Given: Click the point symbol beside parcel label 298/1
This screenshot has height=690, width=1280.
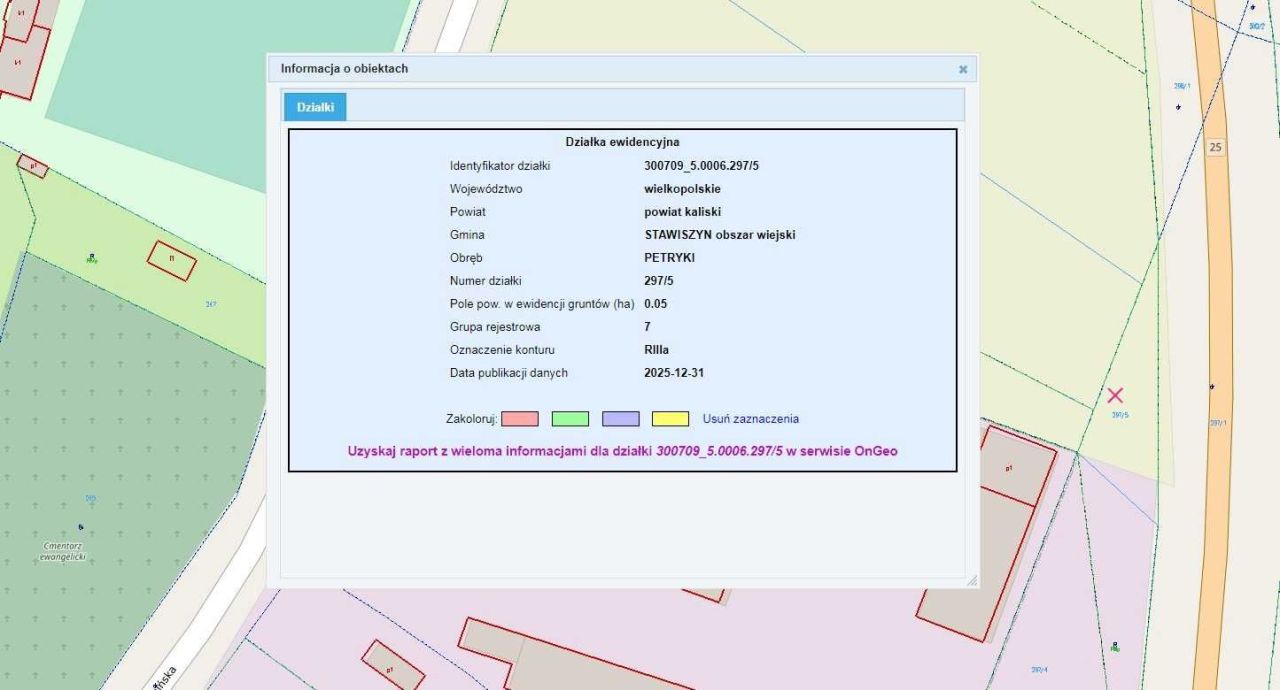Looking at the screenshot, I should 1179,106.
